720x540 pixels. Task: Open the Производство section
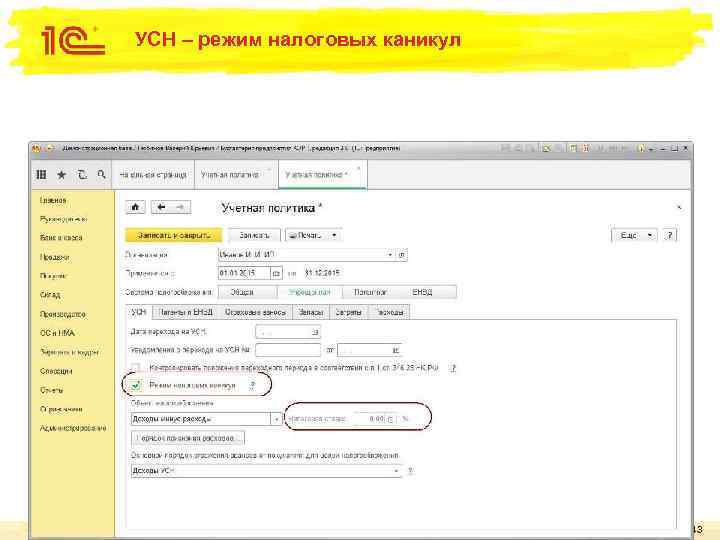click(x=63, y=315)
